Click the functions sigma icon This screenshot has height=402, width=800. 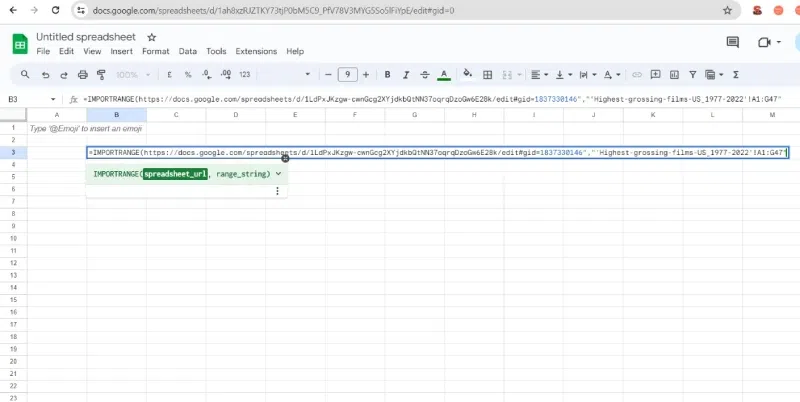click(736, 75)
